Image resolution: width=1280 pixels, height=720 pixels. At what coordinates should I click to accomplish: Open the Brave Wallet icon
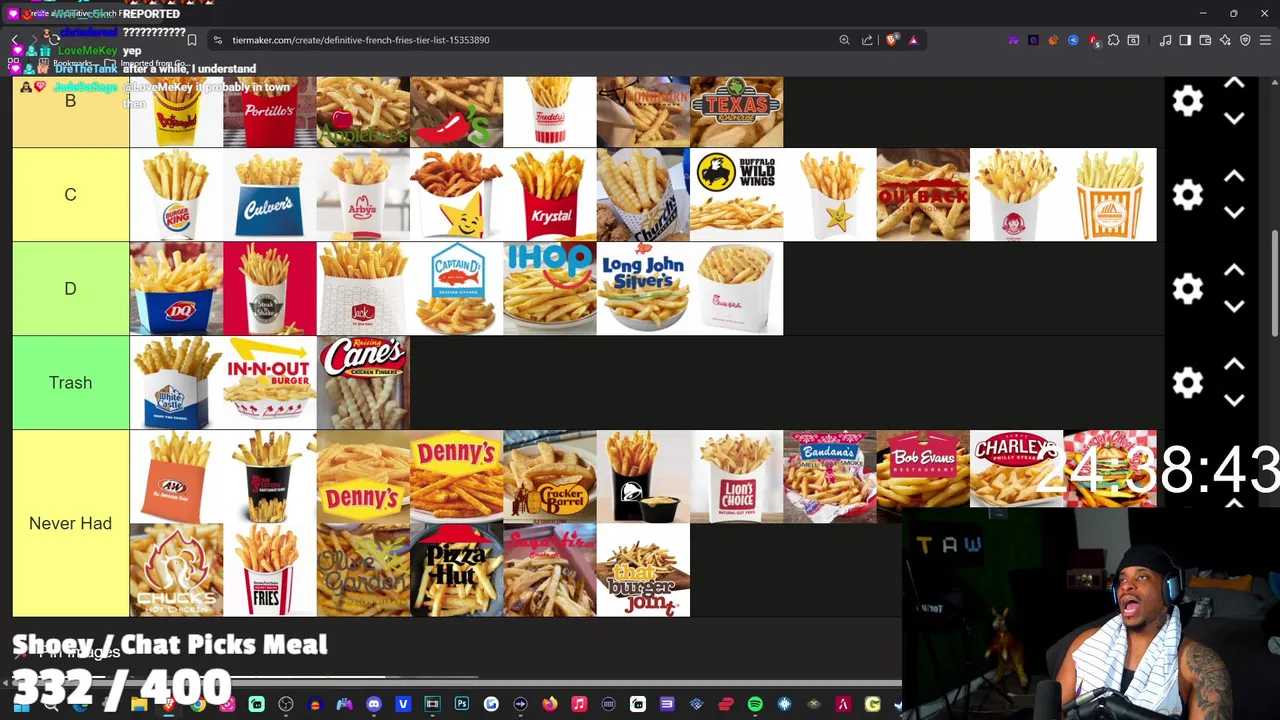(1205, 40)
